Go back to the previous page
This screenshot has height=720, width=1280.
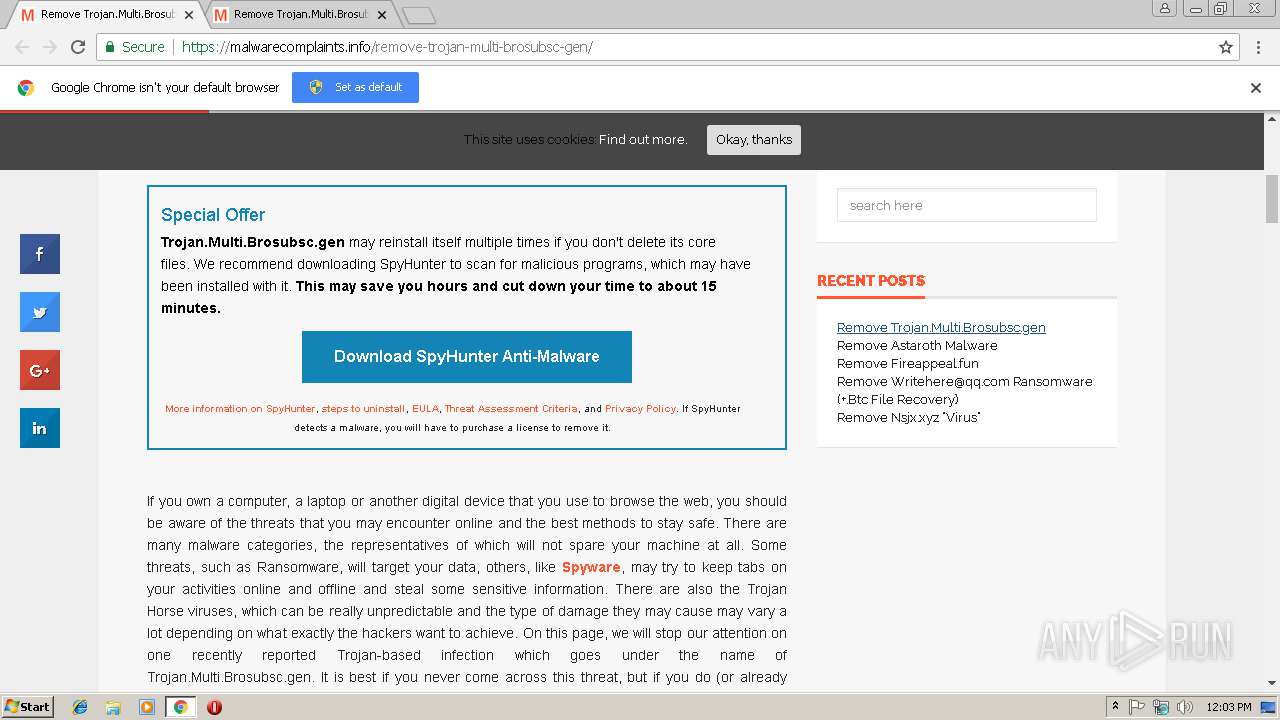click(x=22, y=47)
